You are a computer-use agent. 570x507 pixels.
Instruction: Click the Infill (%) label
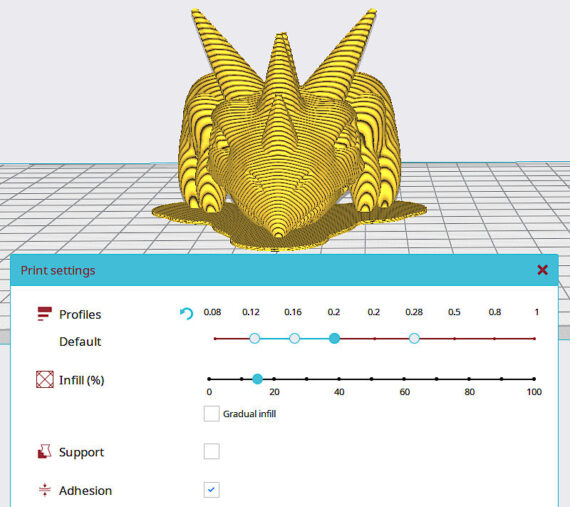pyautogui.click(x=81, y=380)
